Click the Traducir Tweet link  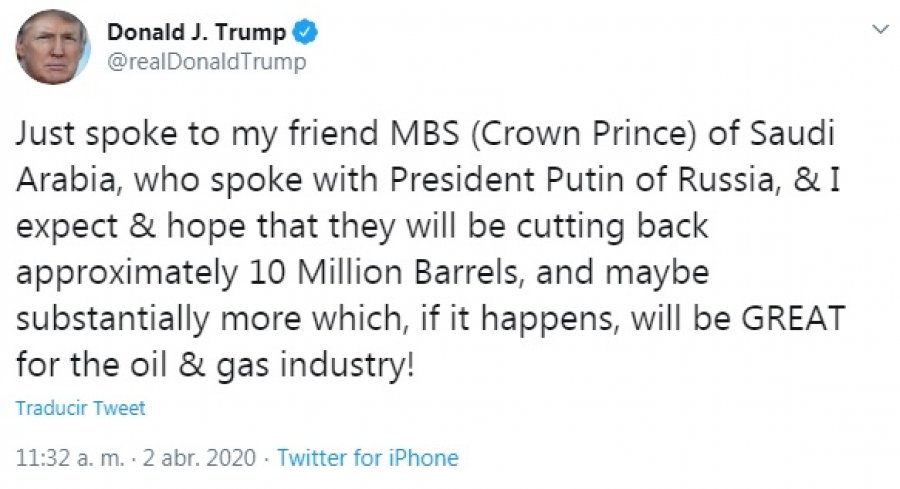pyautogui.click(x=81, y=408)
